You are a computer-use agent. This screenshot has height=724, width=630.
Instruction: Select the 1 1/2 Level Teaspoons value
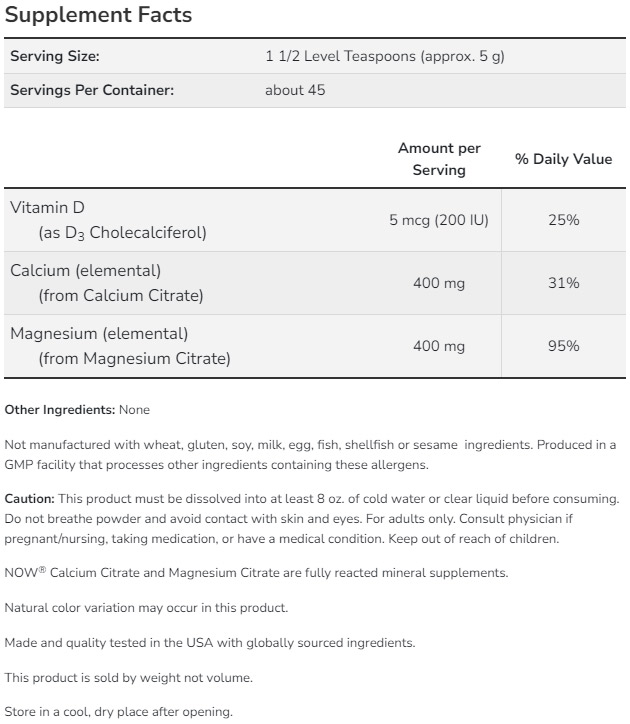pyautogui.click(x=385, y=56)
